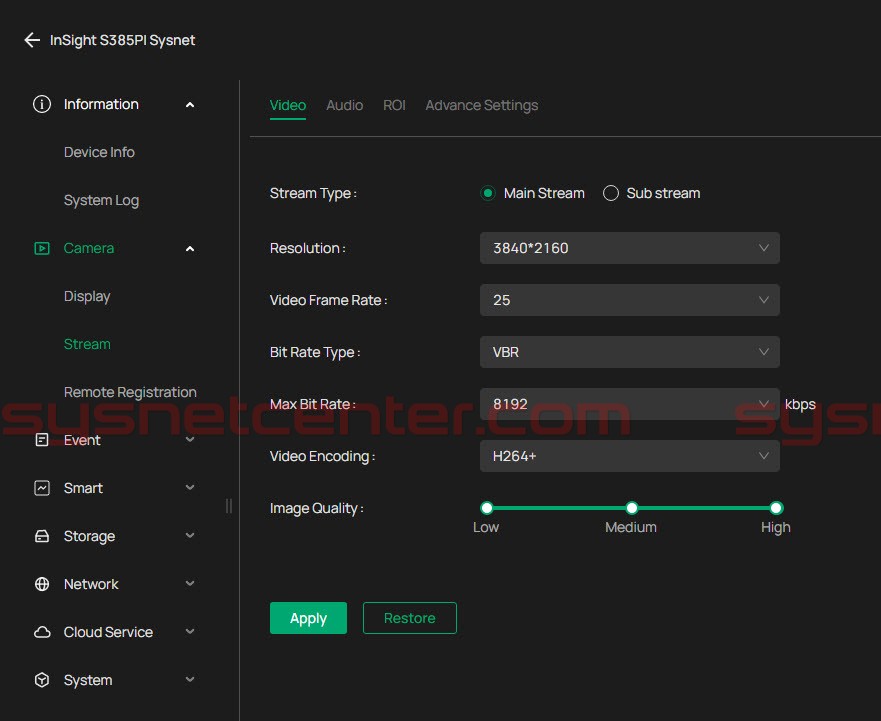
Task: Click the Cloud Service cloud icon
Action: tap(42, 632)
